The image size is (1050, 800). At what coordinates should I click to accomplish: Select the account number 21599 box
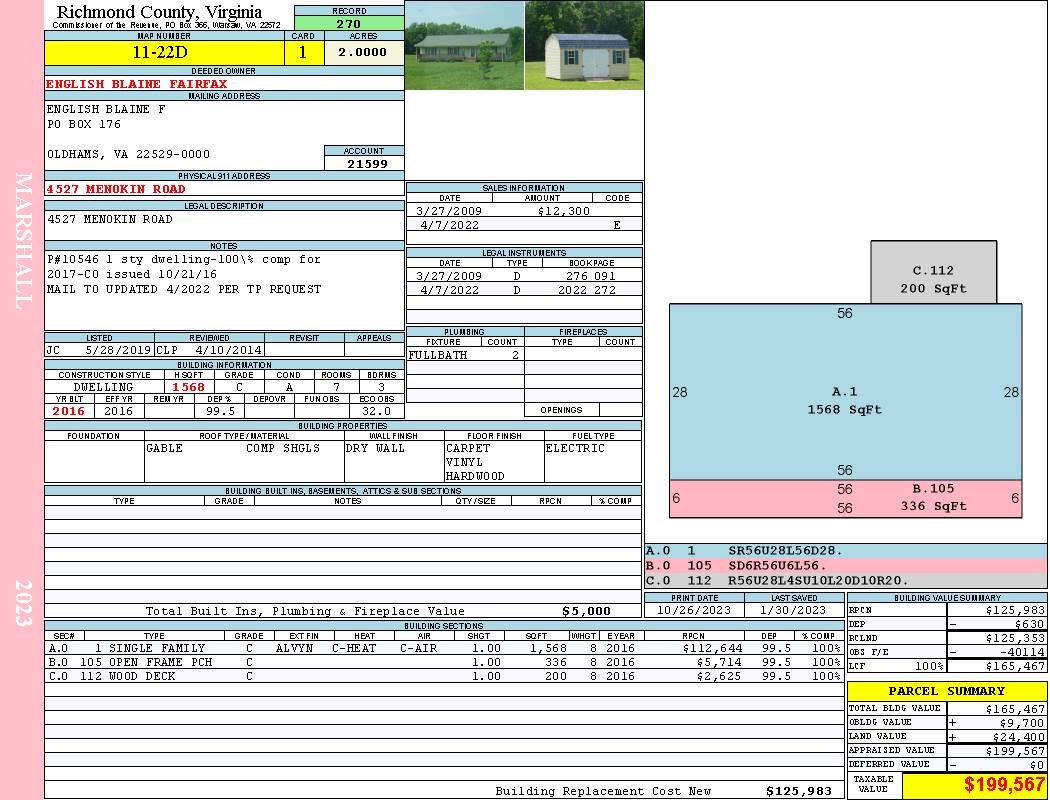[x=364, y=163]
